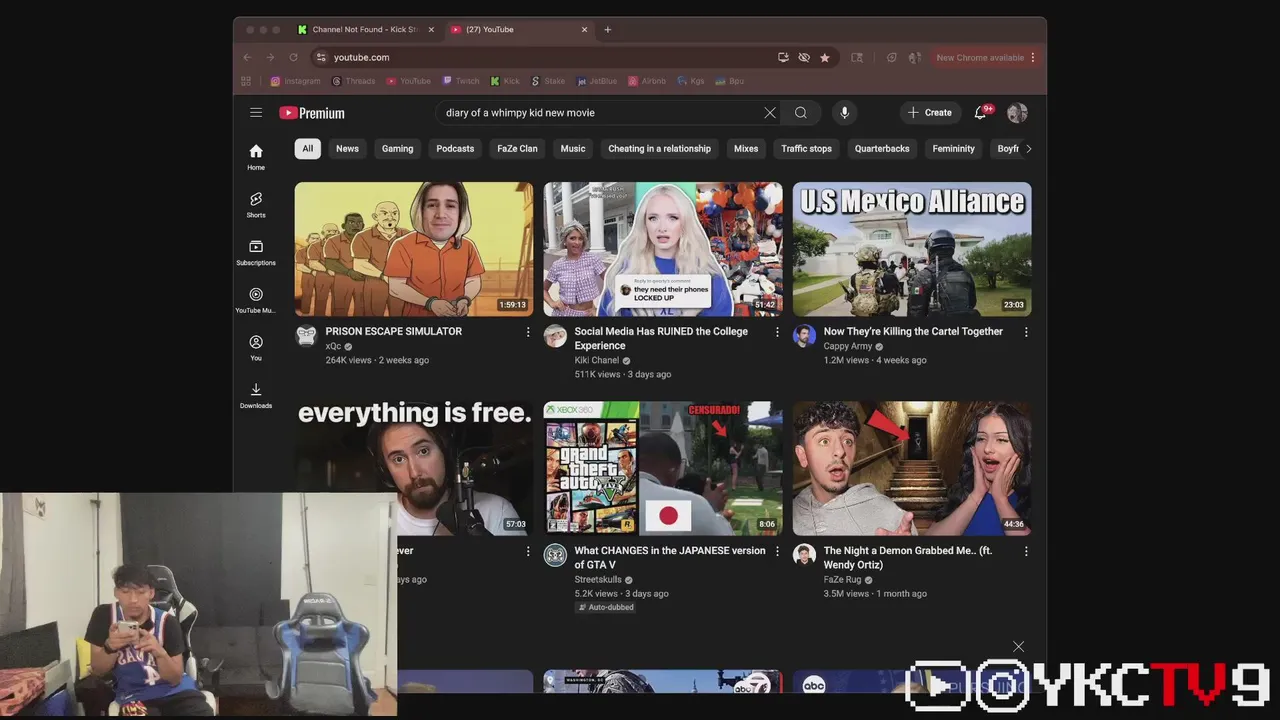Close the overlay with the X above watermark

coord(1018,647)
